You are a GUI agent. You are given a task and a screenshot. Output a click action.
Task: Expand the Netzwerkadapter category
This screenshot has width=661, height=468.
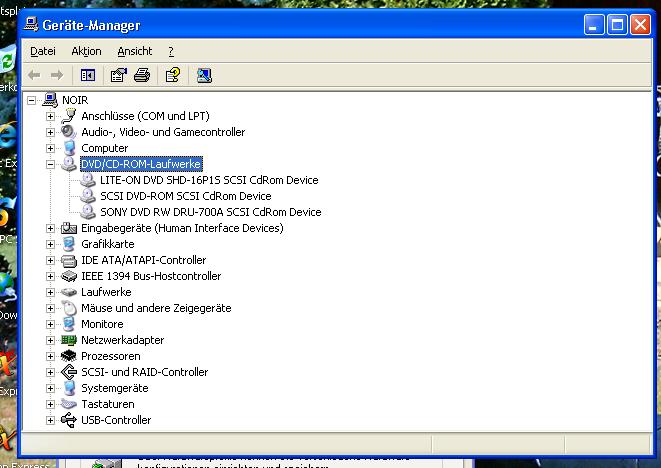click(x=51, y=340)
